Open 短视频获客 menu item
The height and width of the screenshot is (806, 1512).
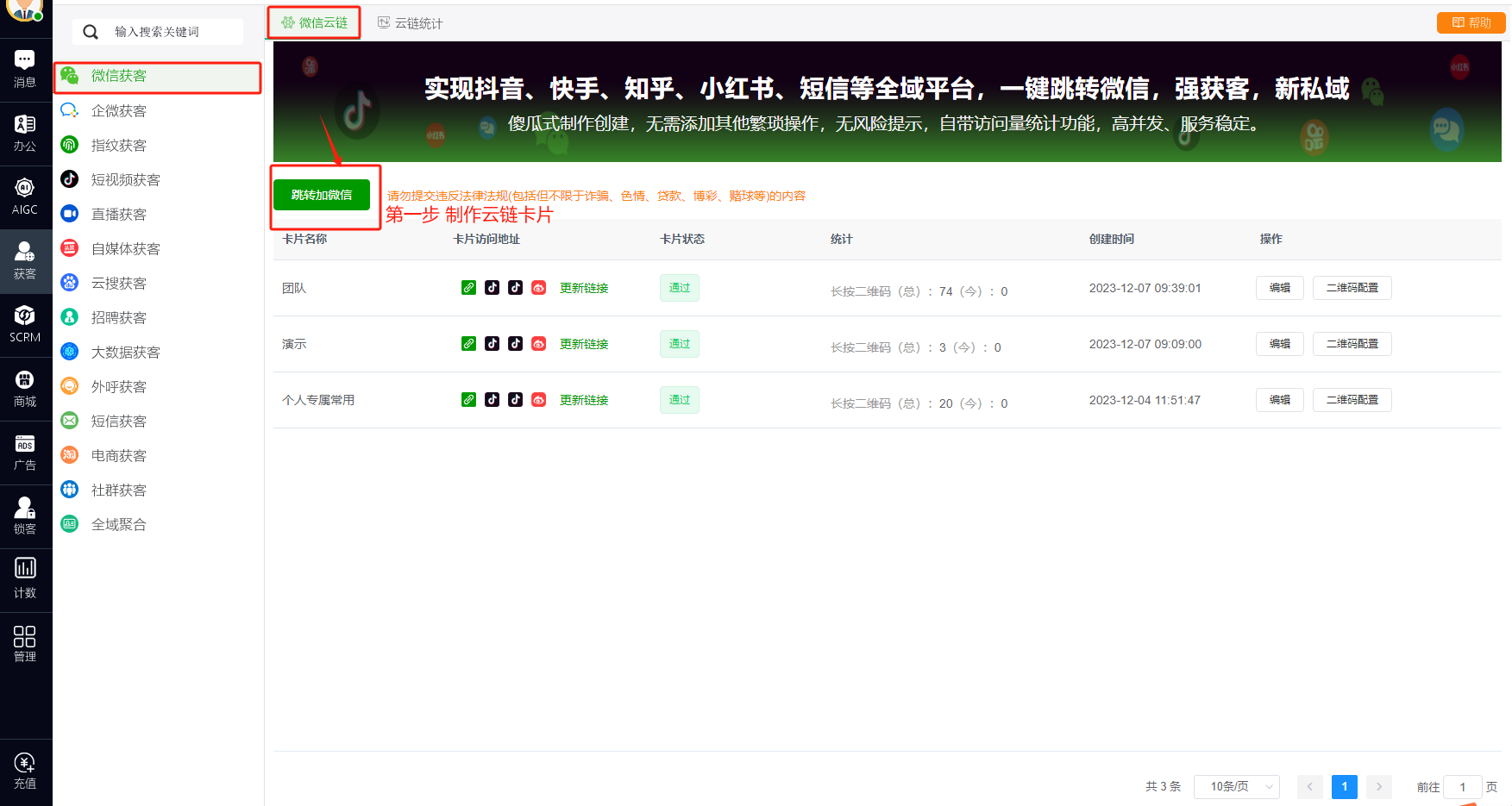(x=158, y=179)
